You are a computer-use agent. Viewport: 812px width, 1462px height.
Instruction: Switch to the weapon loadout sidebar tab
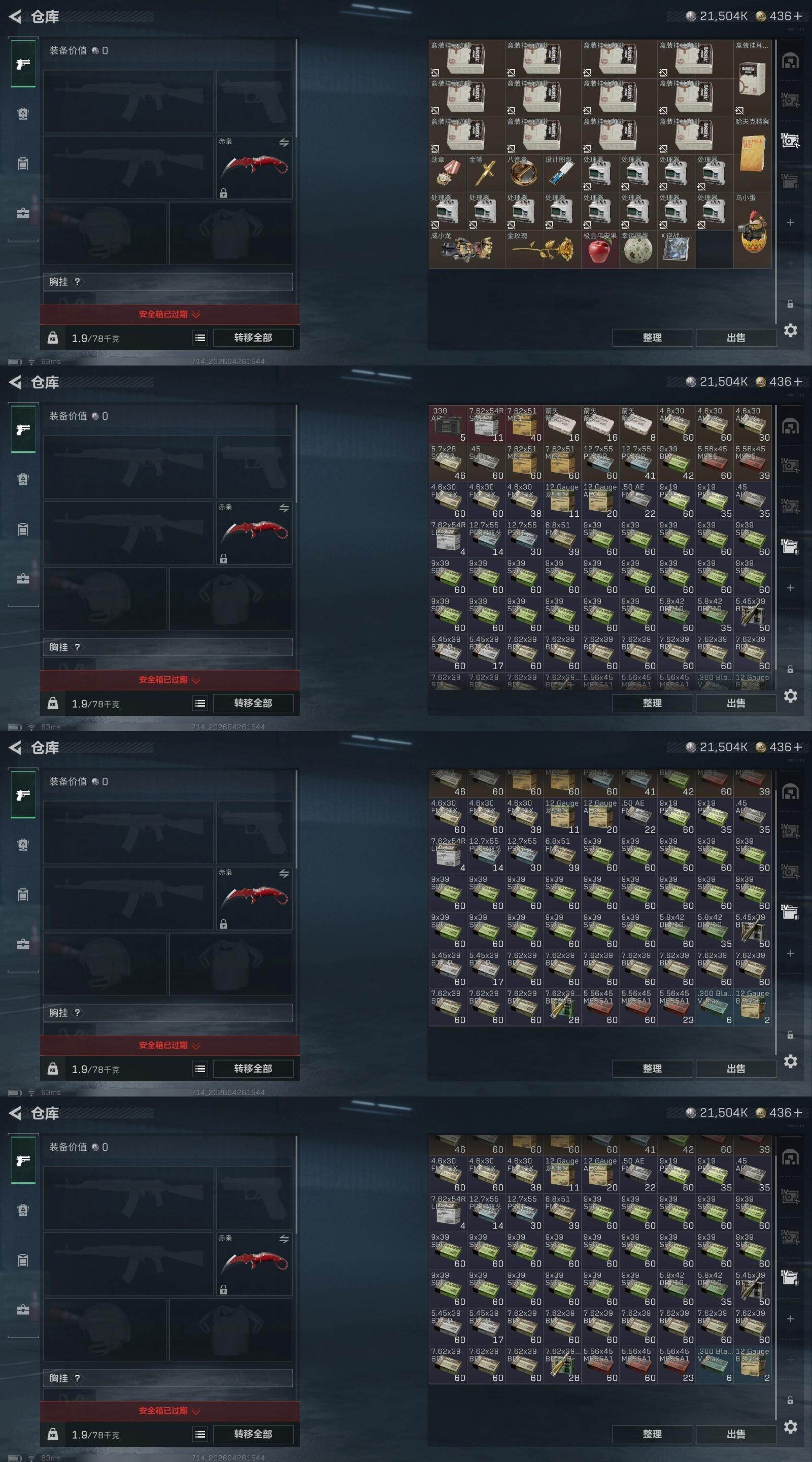pos(23,63)
